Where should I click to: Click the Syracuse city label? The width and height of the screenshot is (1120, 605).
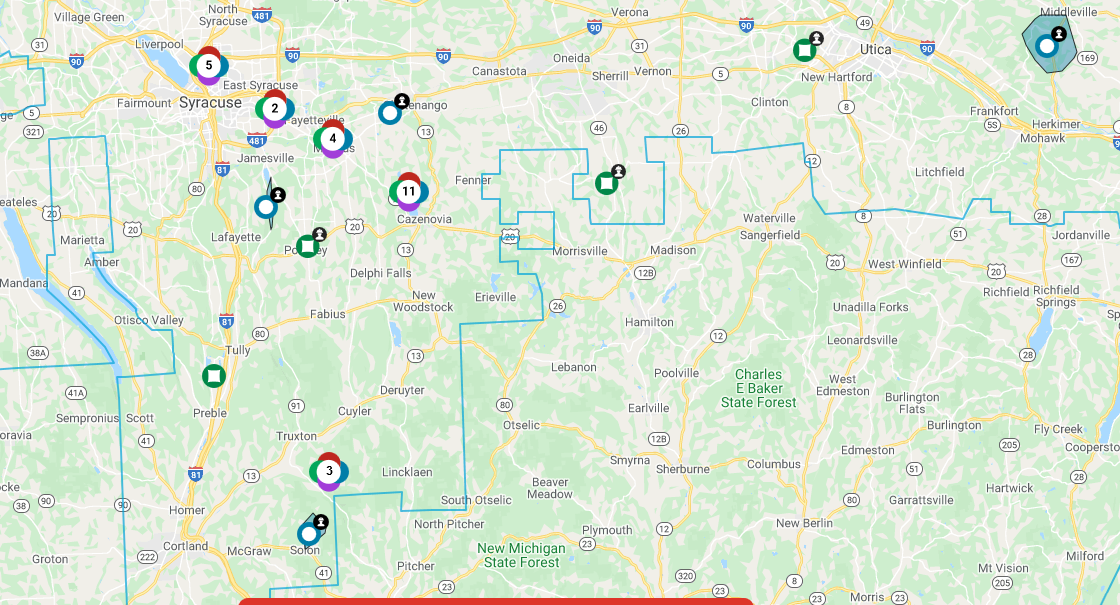click(210, 103)
